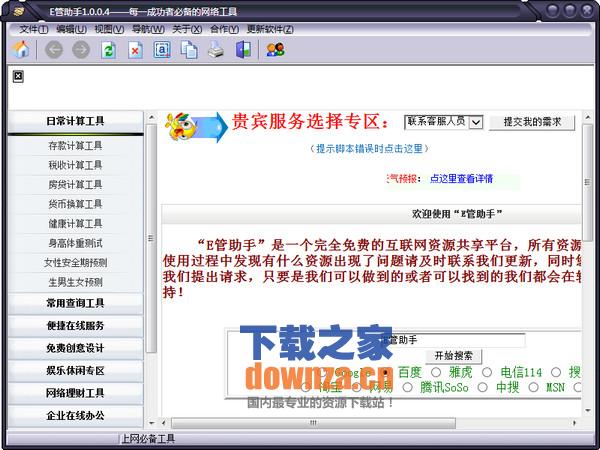Open the 视图(V) menu

[x=109, y=29]
